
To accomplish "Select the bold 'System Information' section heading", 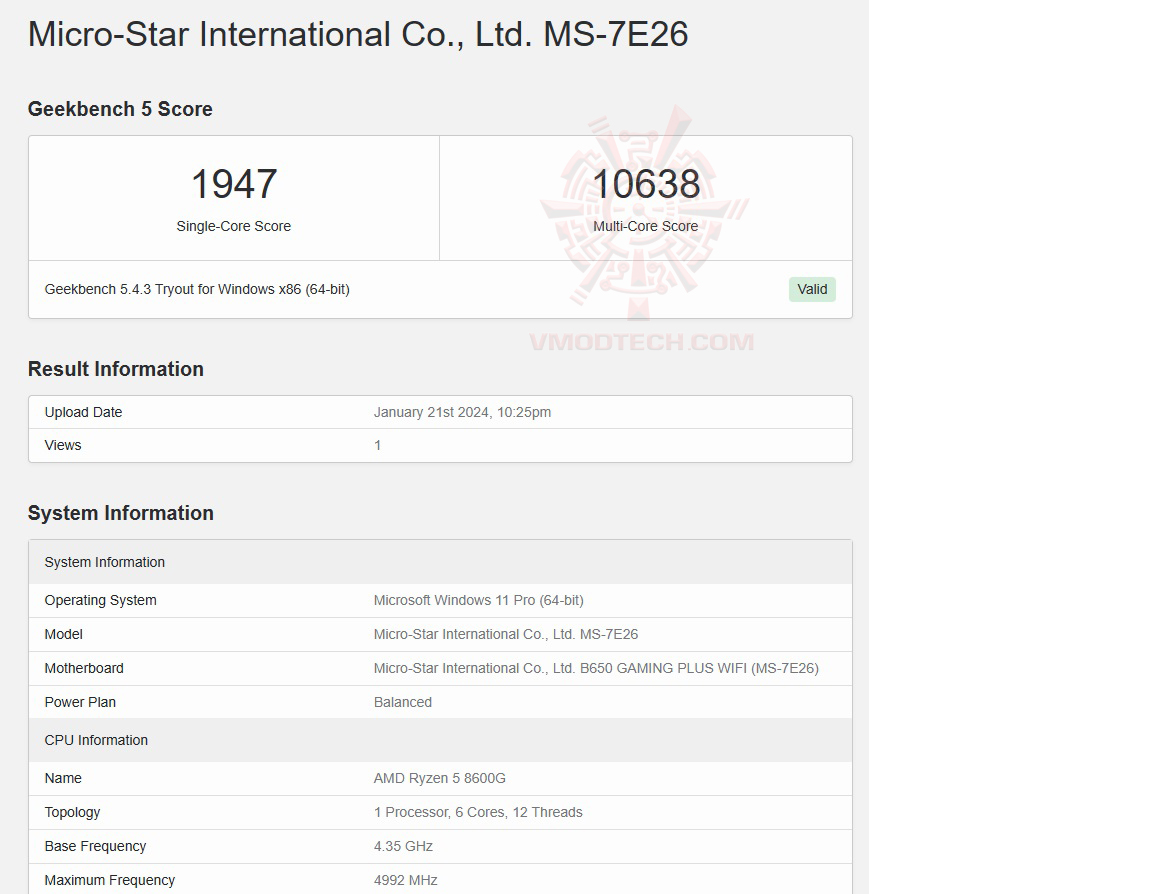I will click(x=120, y=513).
